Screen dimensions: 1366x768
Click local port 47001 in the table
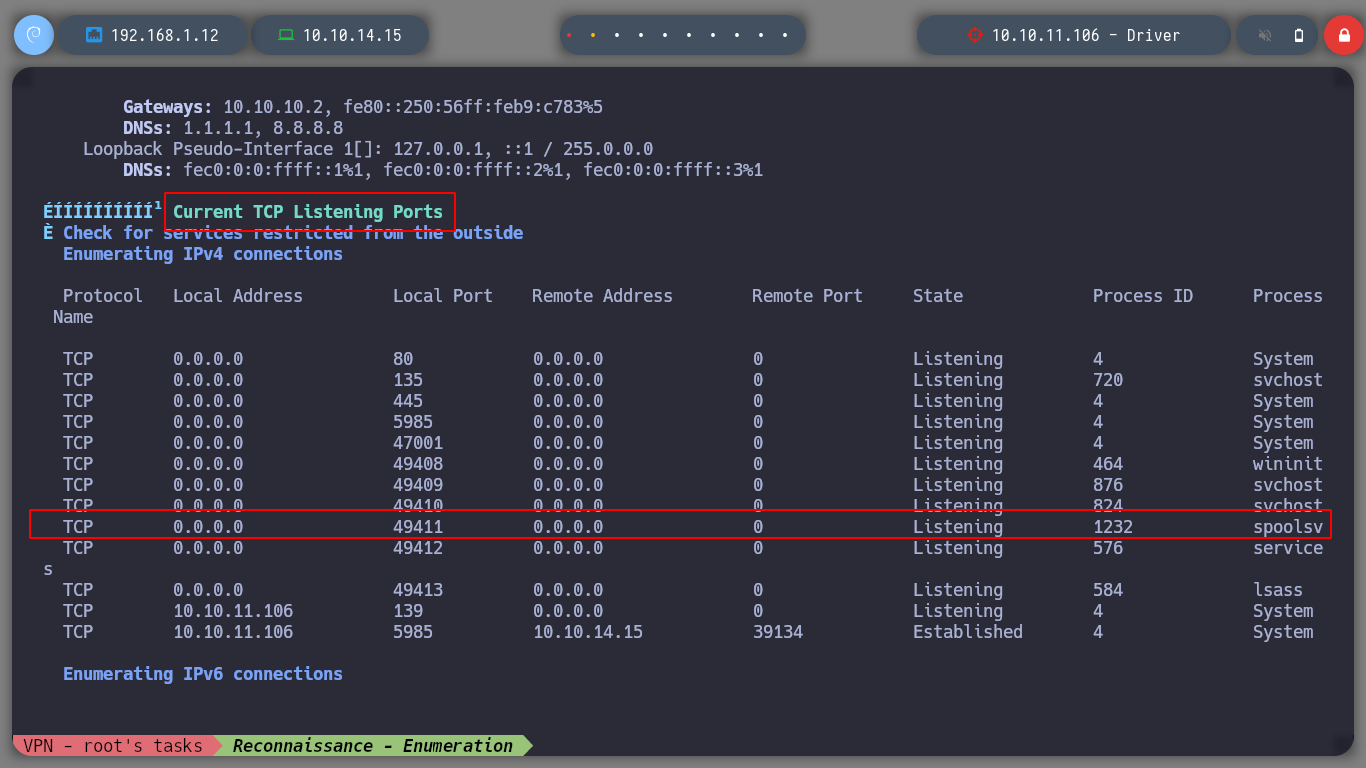tap(418, 443)
